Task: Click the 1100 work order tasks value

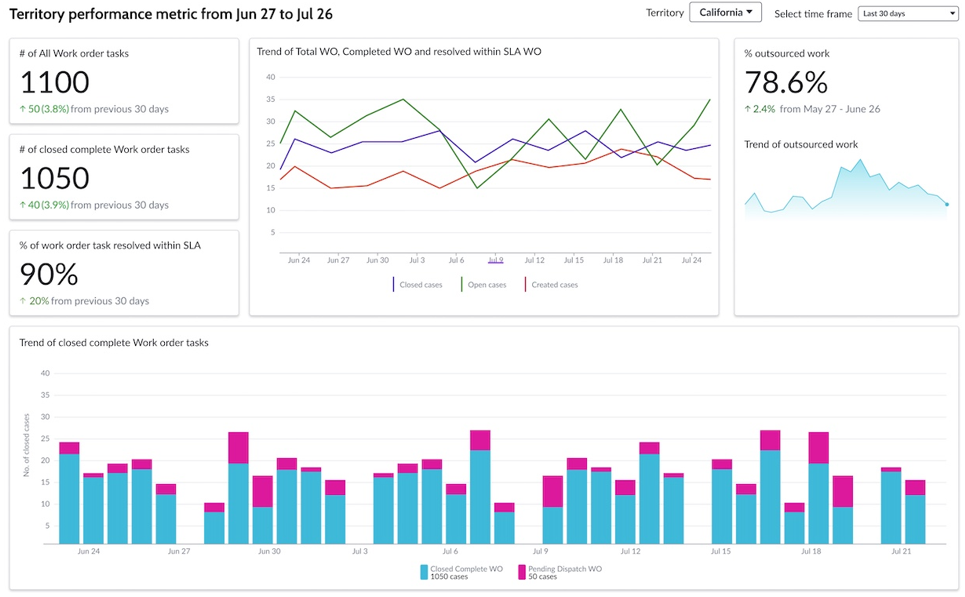Action: coord(55,82)
